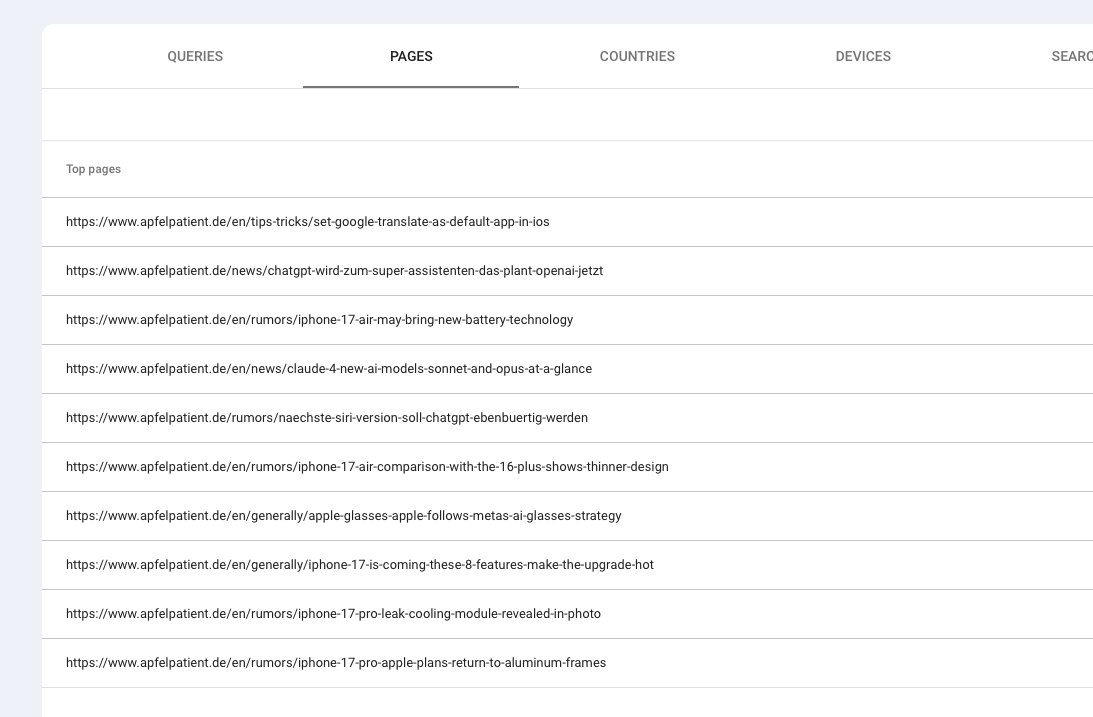The image size is (1093, 717).
Task: Select the iphone-17-pro-apple-plans-return-to-aluminum-frames row
Action: (567, 663)
